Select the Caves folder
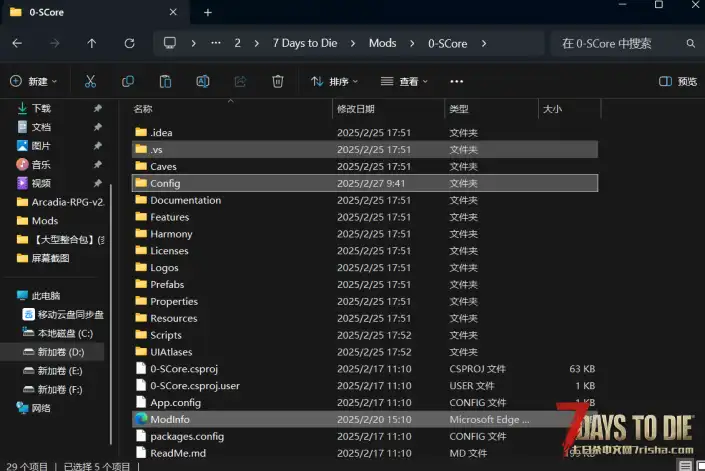705x471 pixels. pyautogui.click(x=365, y=166)
